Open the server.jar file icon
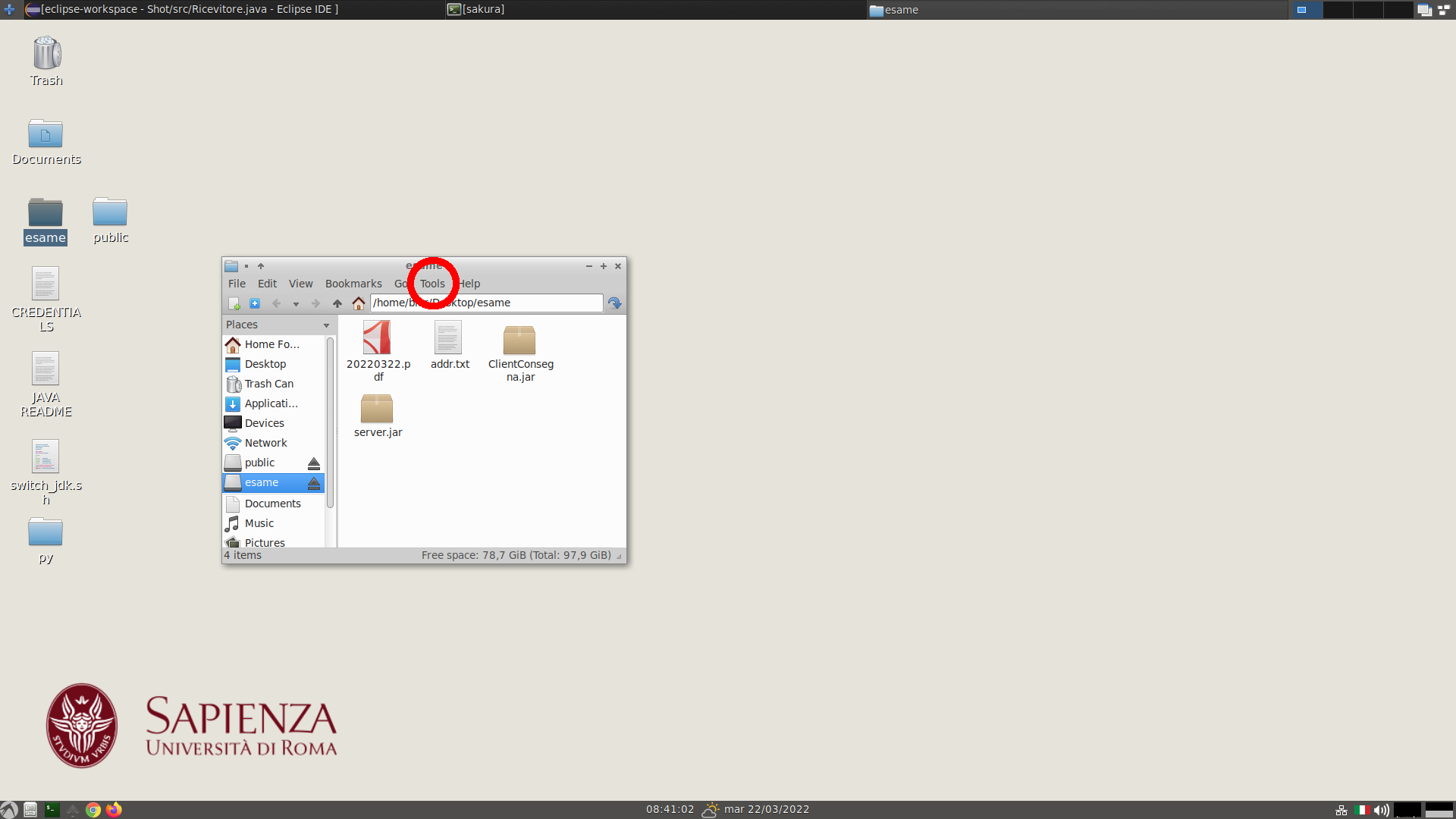 tap(377, 409)
